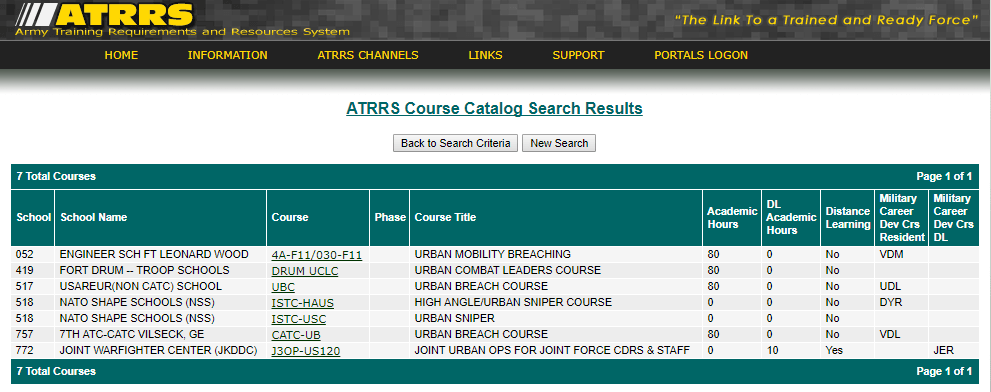
Task: Open the UBC course link
Action: [x=283, y=286]
